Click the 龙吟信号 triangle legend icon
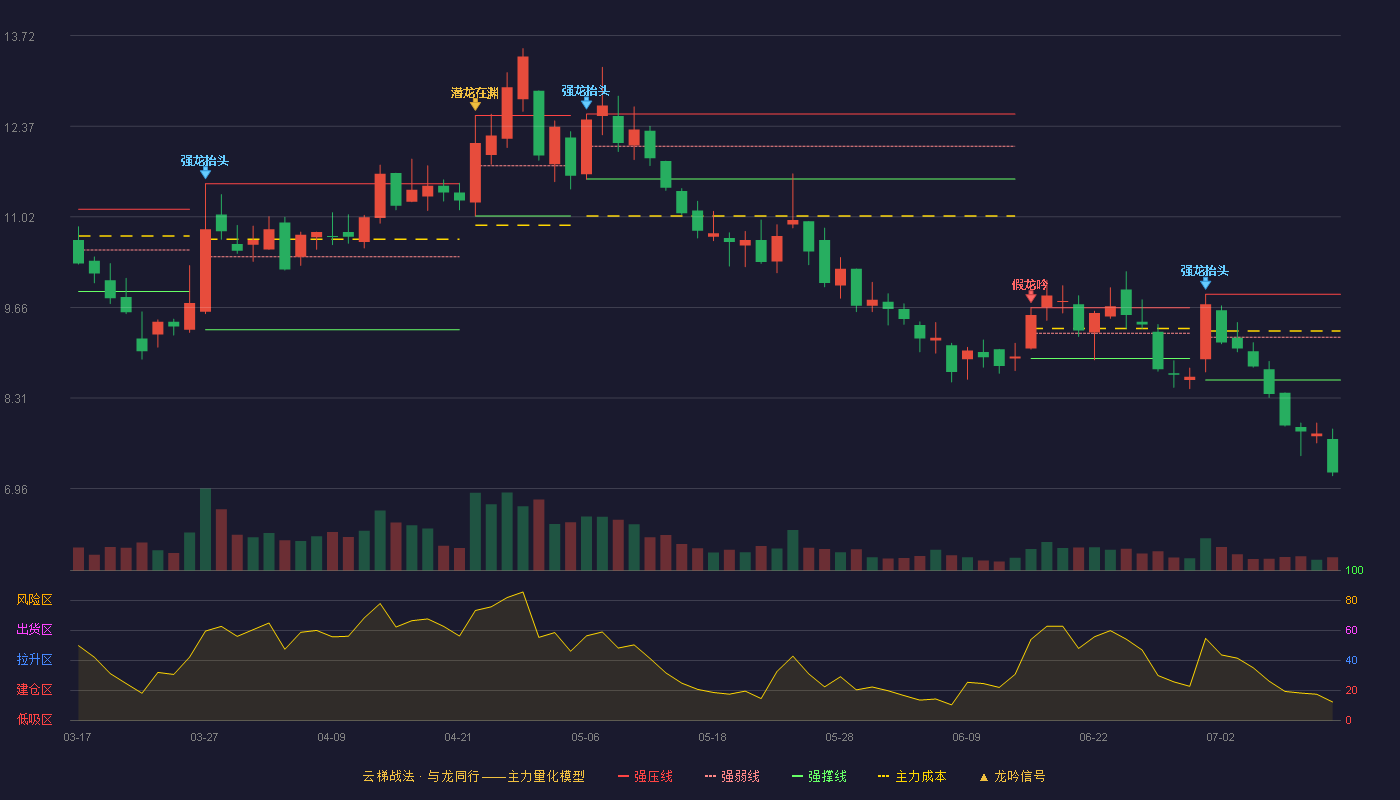Image resolution: width=1400 pixels, height=800 pixels. click(x=983, y=777)
